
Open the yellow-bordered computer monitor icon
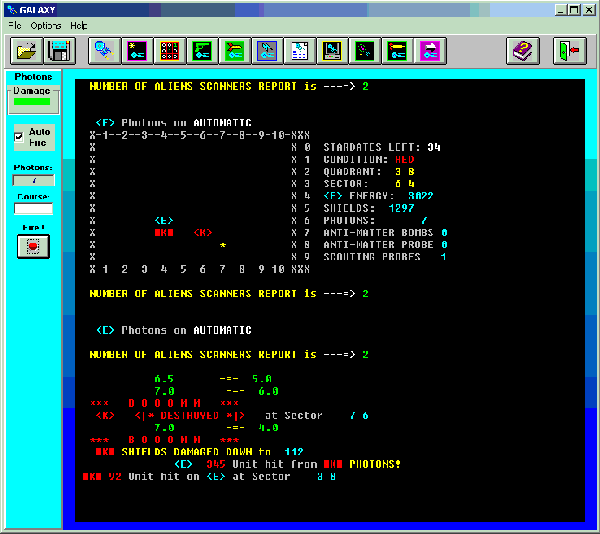(332, 51)
